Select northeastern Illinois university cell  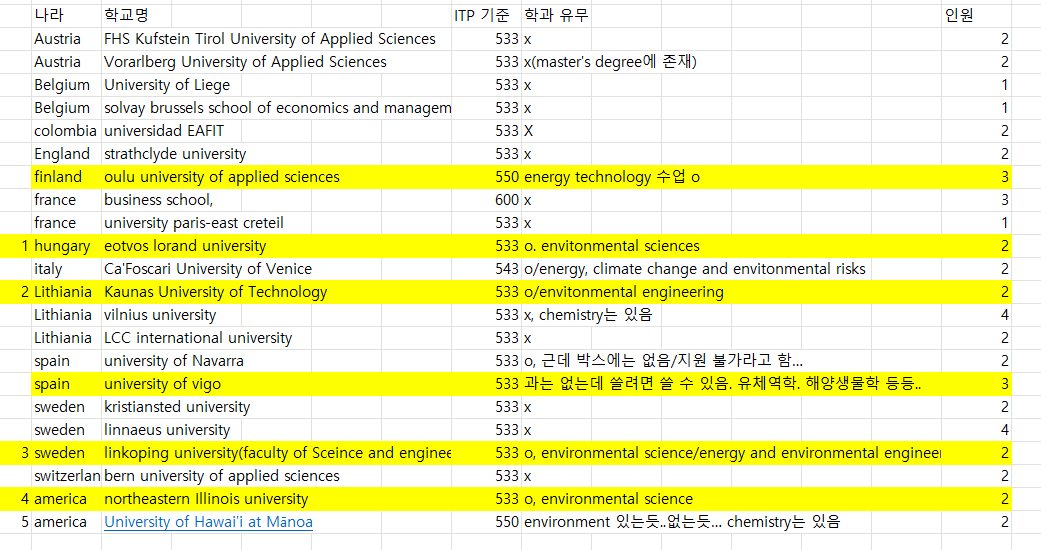click(206, 499)
